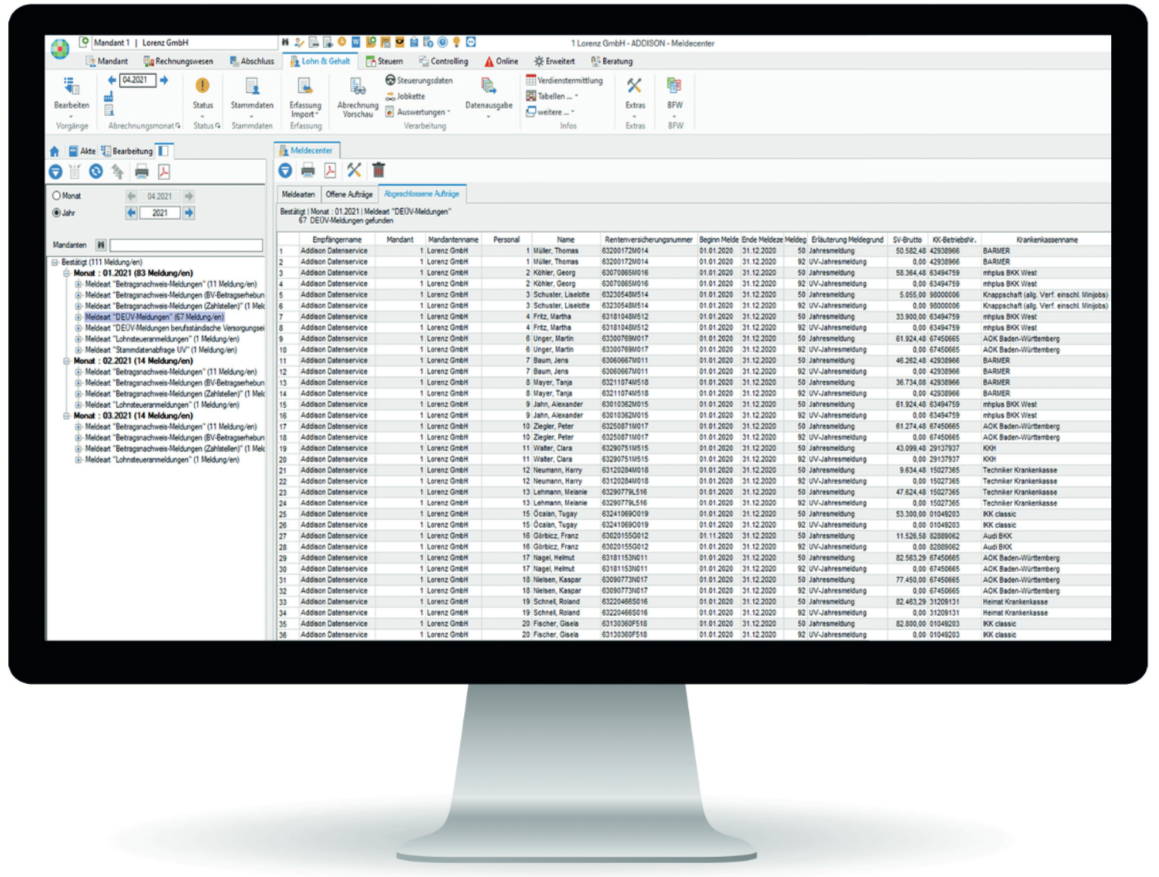Viewport: 1159px width, 877px height.
Task: Open the Tabellen dropdown in Infos
Action: point(556,96)
